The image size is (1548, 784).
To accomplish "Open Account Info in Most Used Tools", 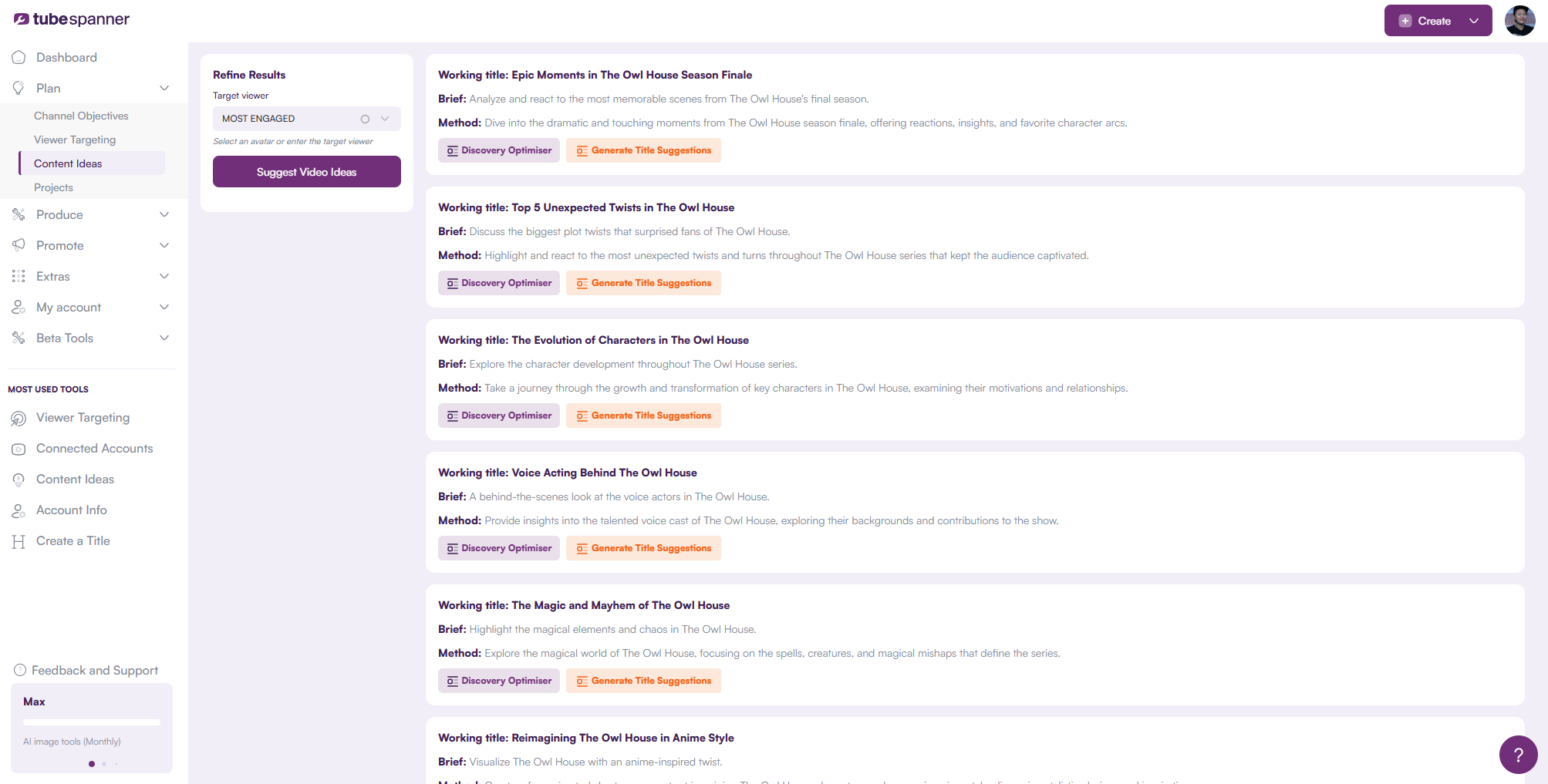I will tap(72, 510).
